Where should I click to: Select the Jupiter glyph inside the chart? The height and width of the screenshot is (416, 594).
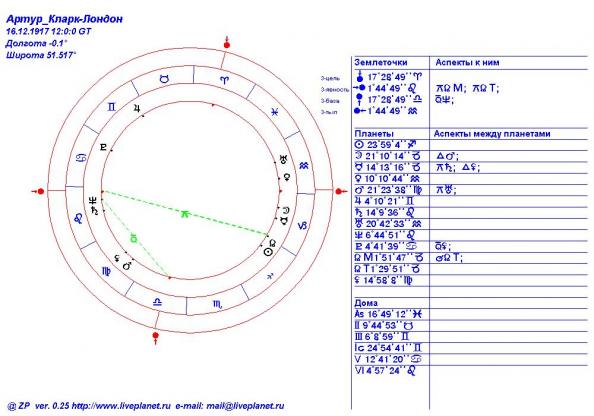coord(137,109)
